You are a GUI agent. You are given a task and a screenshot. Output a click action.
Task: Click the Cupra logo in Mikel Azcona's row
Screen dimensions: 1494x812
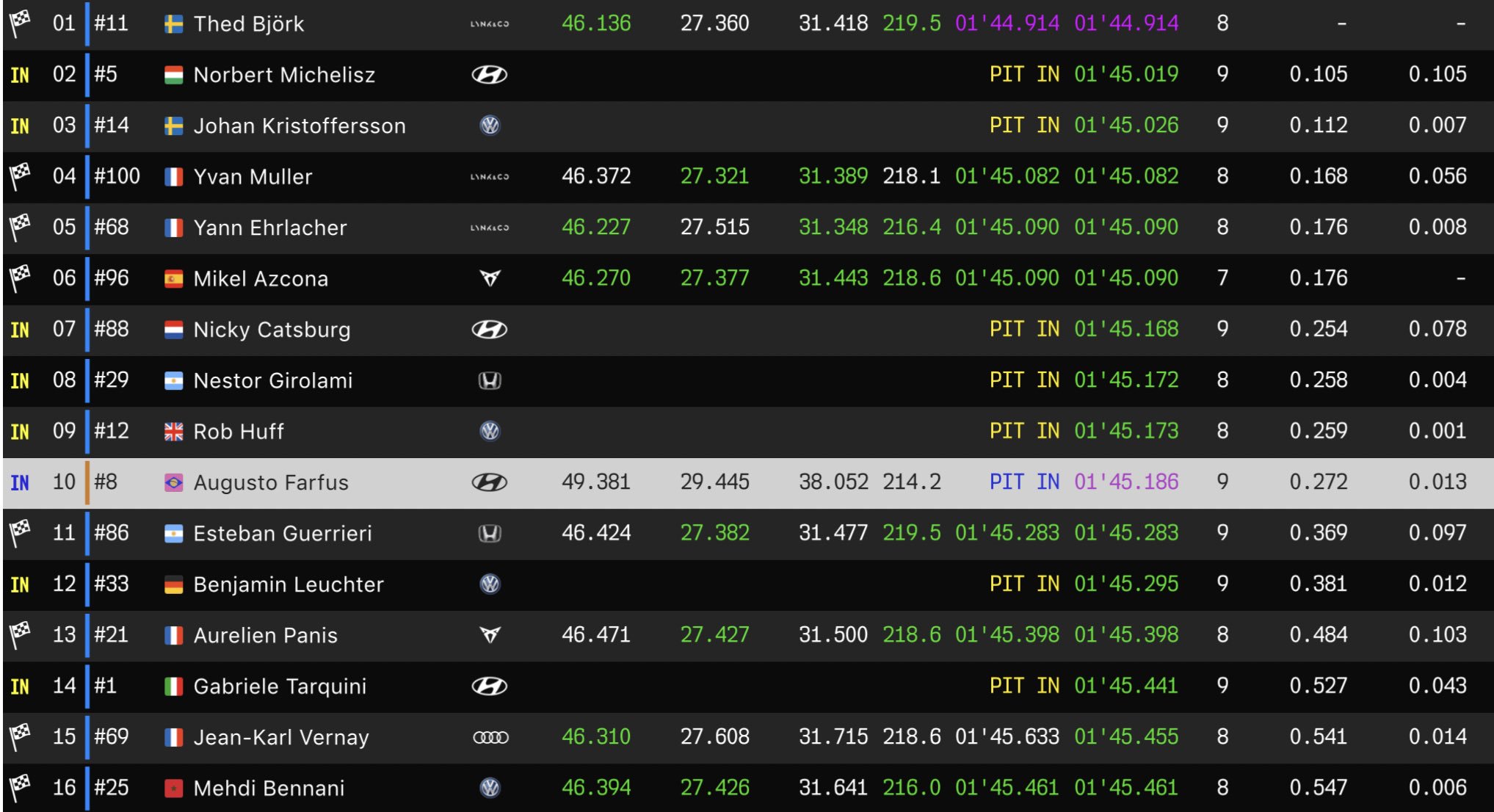coord(490,278)
